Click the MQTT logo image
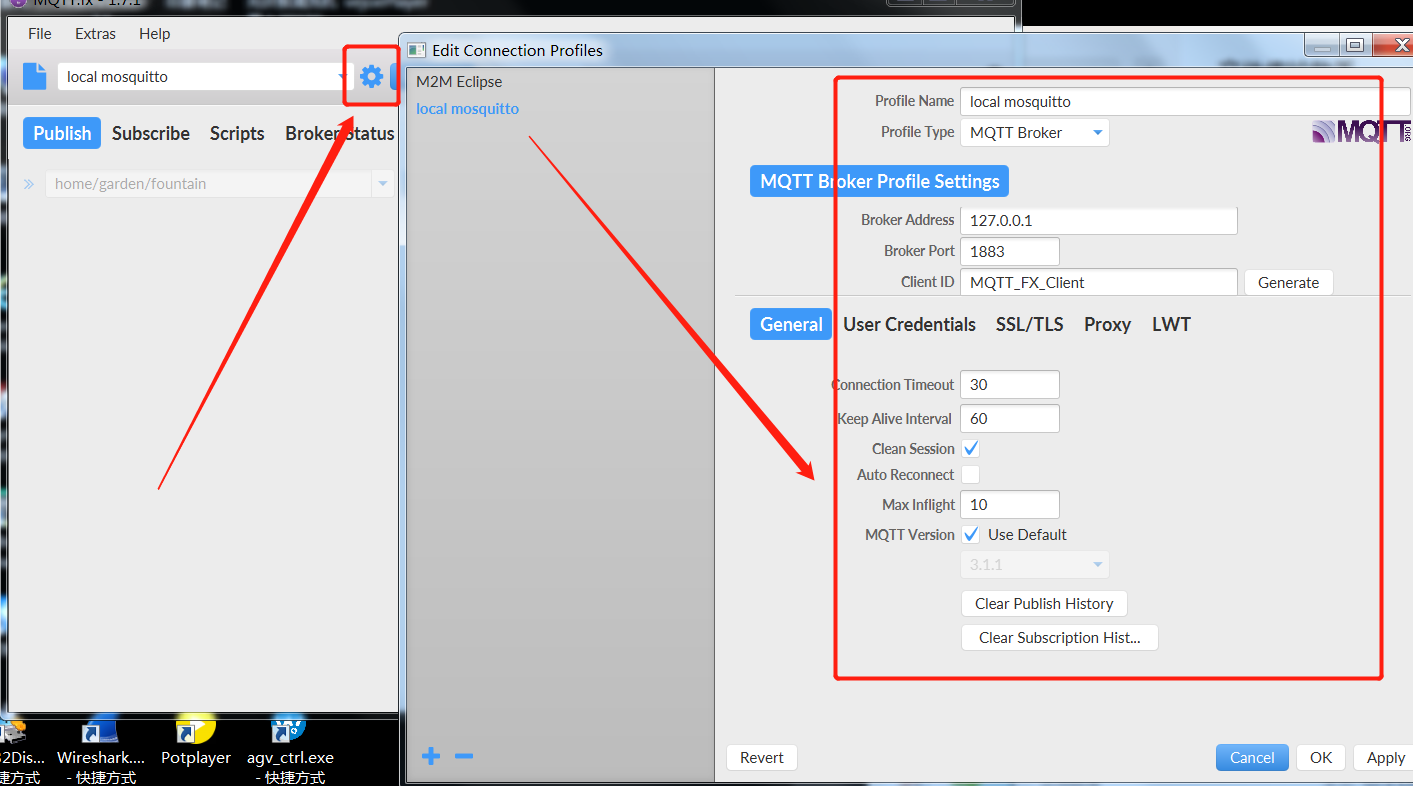Image resolution: width=1413 pixels, height=786 pixels. 1360,131
